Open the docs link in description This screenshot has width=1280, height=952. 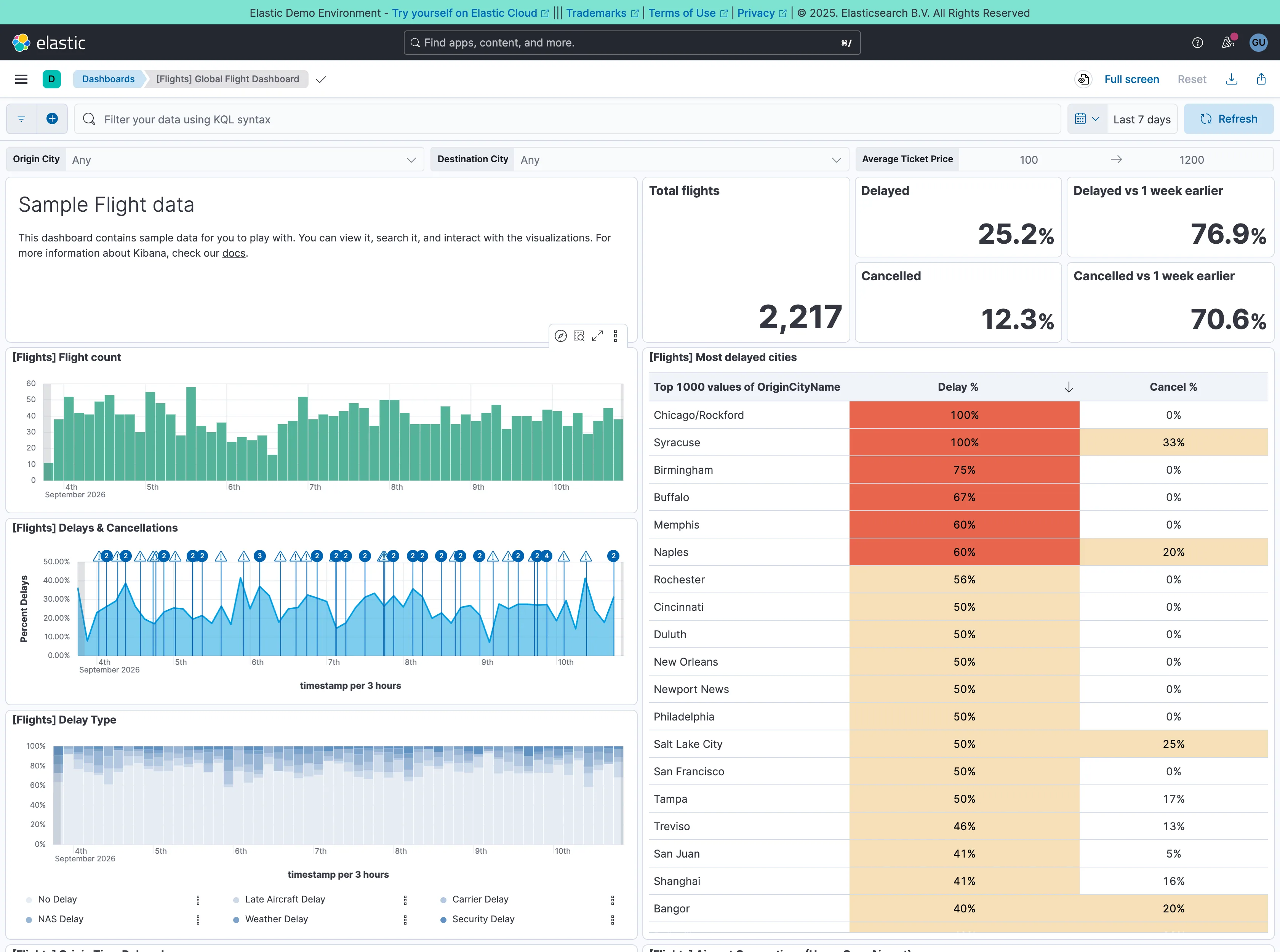tap(234, 253)
